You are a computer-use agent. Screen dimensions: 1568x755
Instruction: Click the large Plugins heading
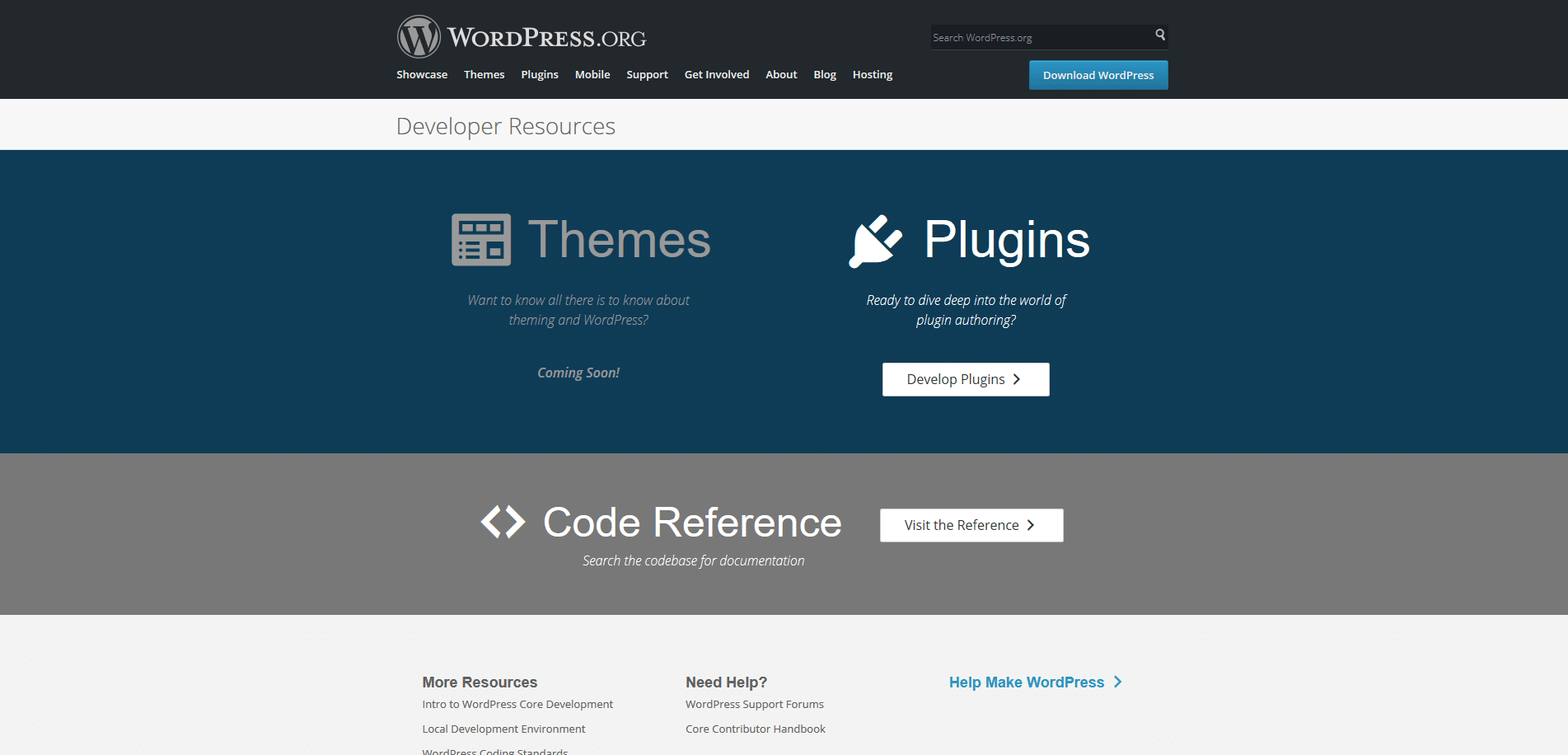pos(1007,240)
